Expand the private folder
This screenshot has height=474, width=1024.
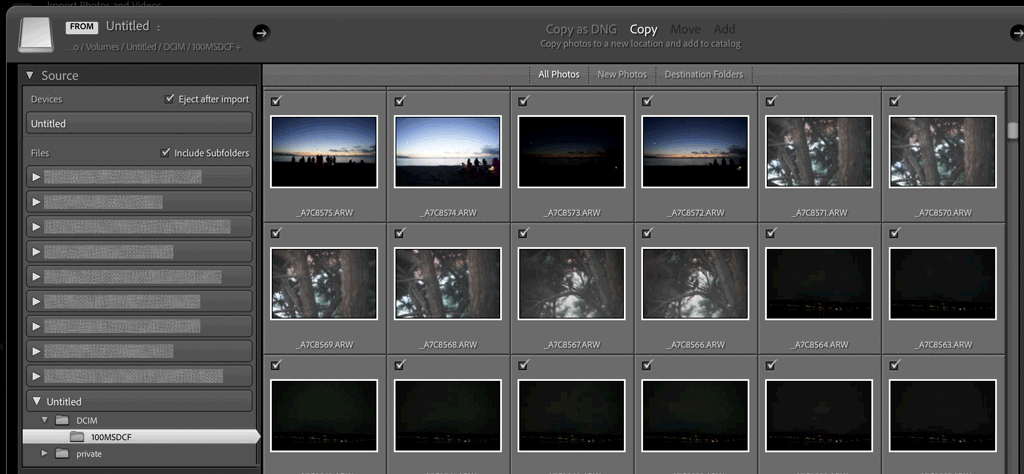point(45,453)
